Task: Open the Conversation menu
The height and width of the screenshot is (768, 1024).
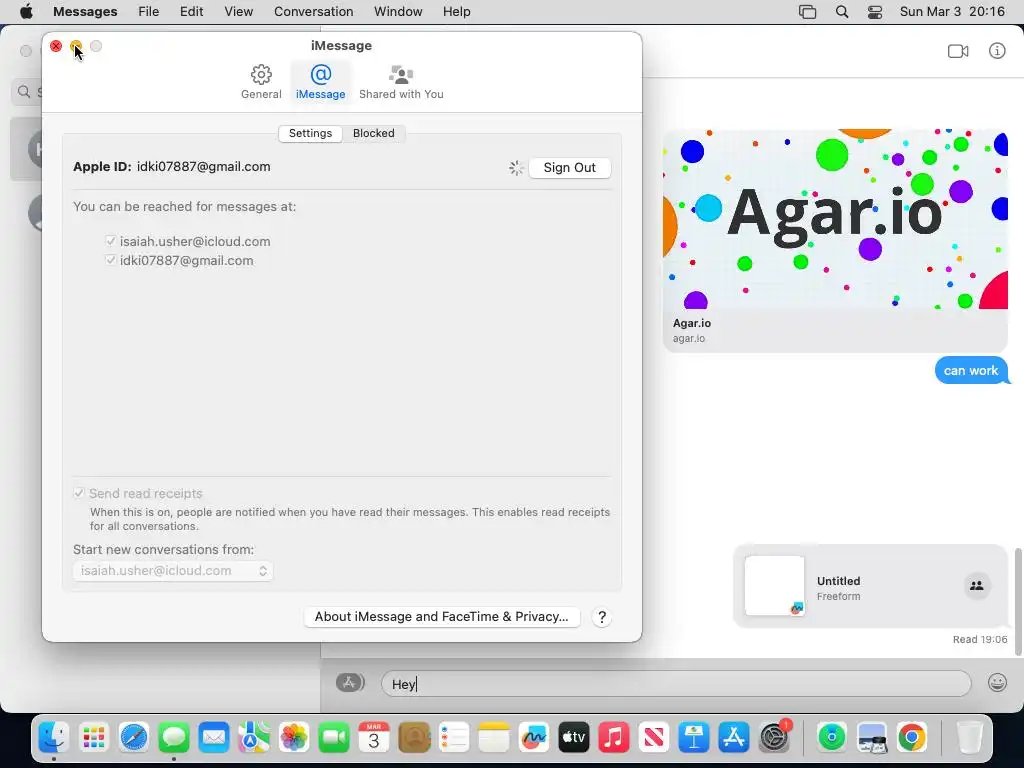Action: [x=313, y=12]
